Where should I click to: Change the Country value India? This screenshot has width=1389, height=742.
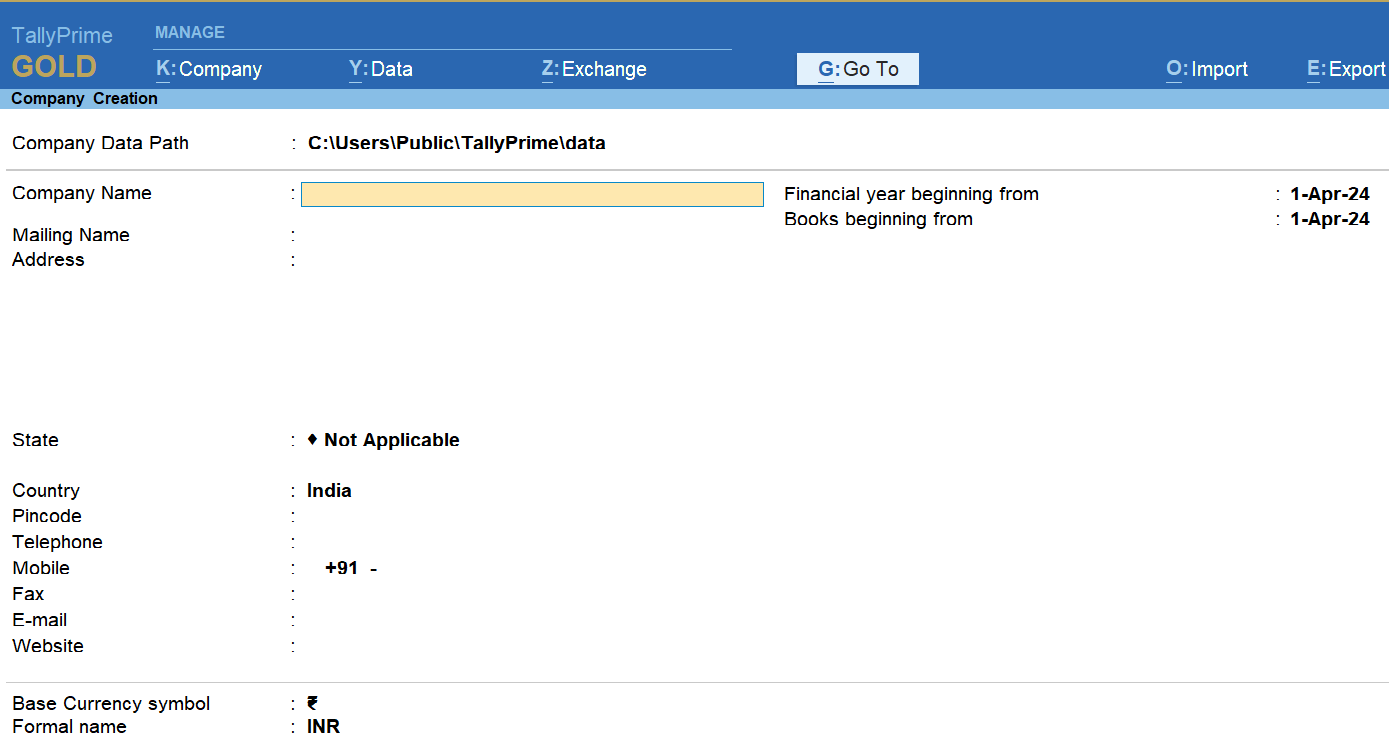[329, 491]
